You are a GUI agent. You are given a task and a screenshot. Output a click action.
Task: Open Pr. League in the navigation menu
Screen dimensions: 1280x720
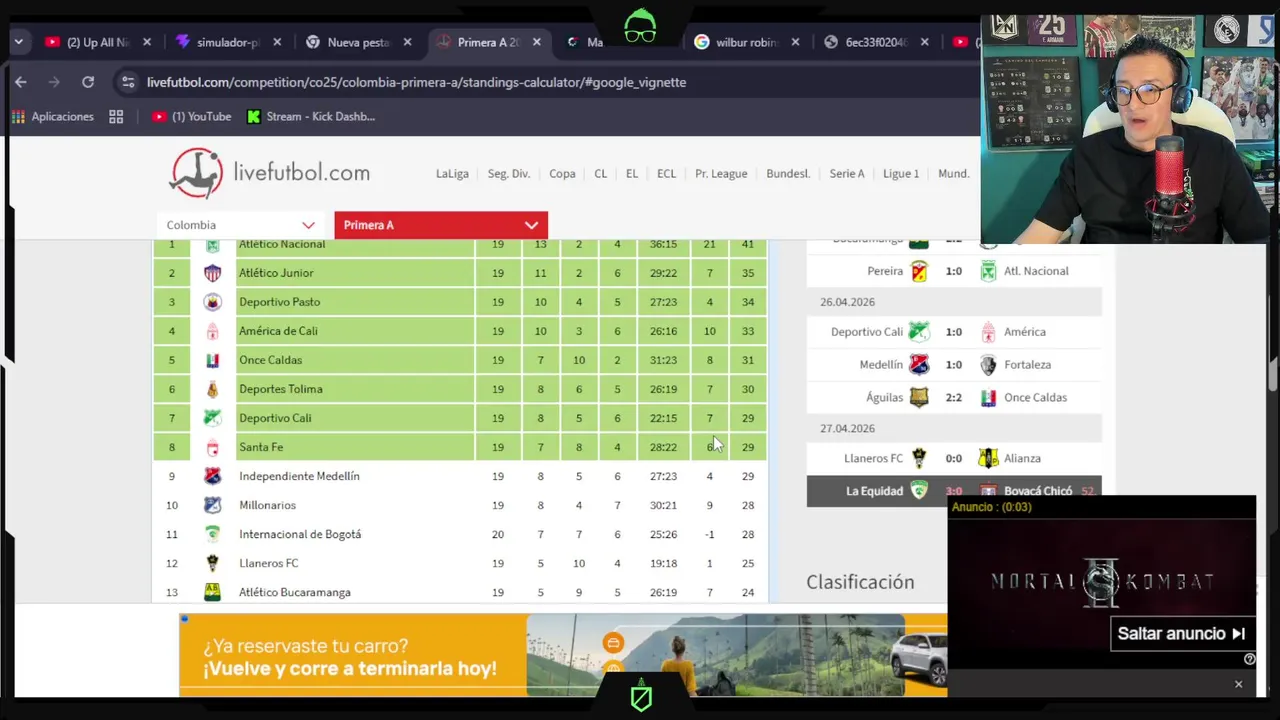click(x=721, y=174)
